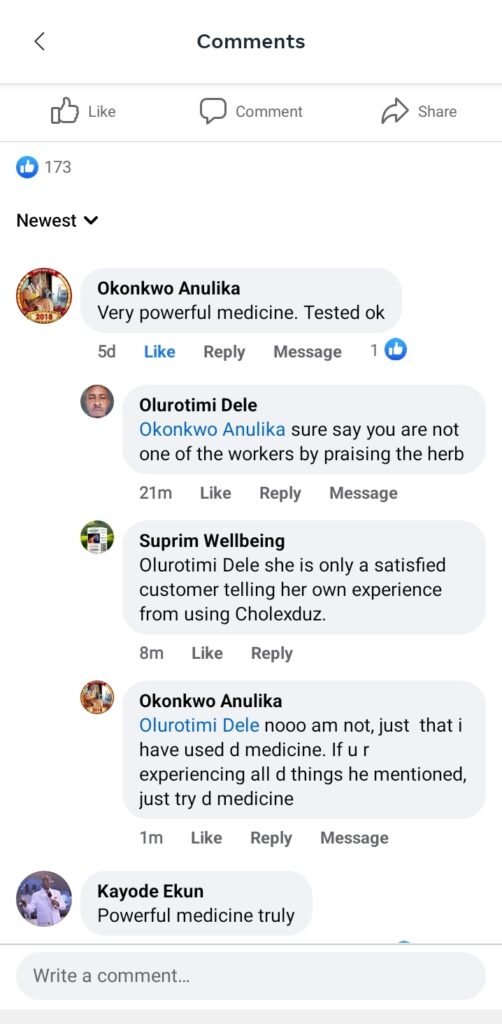
Task: View like reaction on Okonkwo Anulika's comment
Action: click(396, 351)
